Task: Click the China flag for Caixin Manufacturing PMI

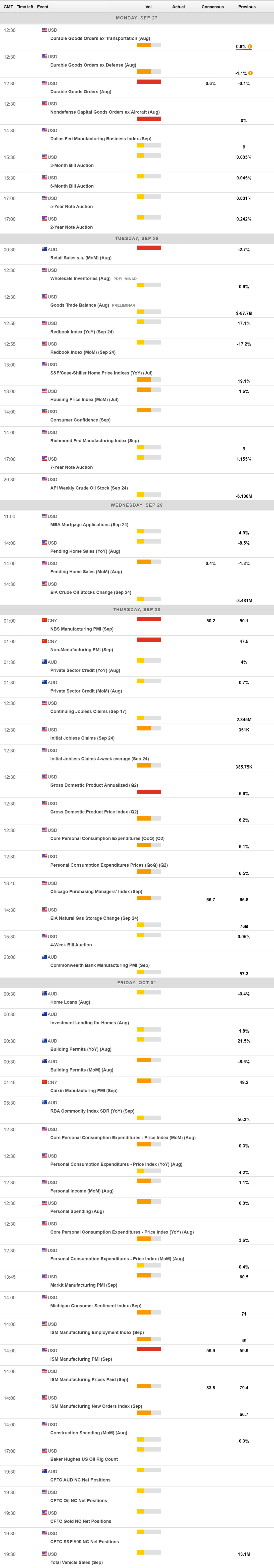Action: click(44, 1082)
